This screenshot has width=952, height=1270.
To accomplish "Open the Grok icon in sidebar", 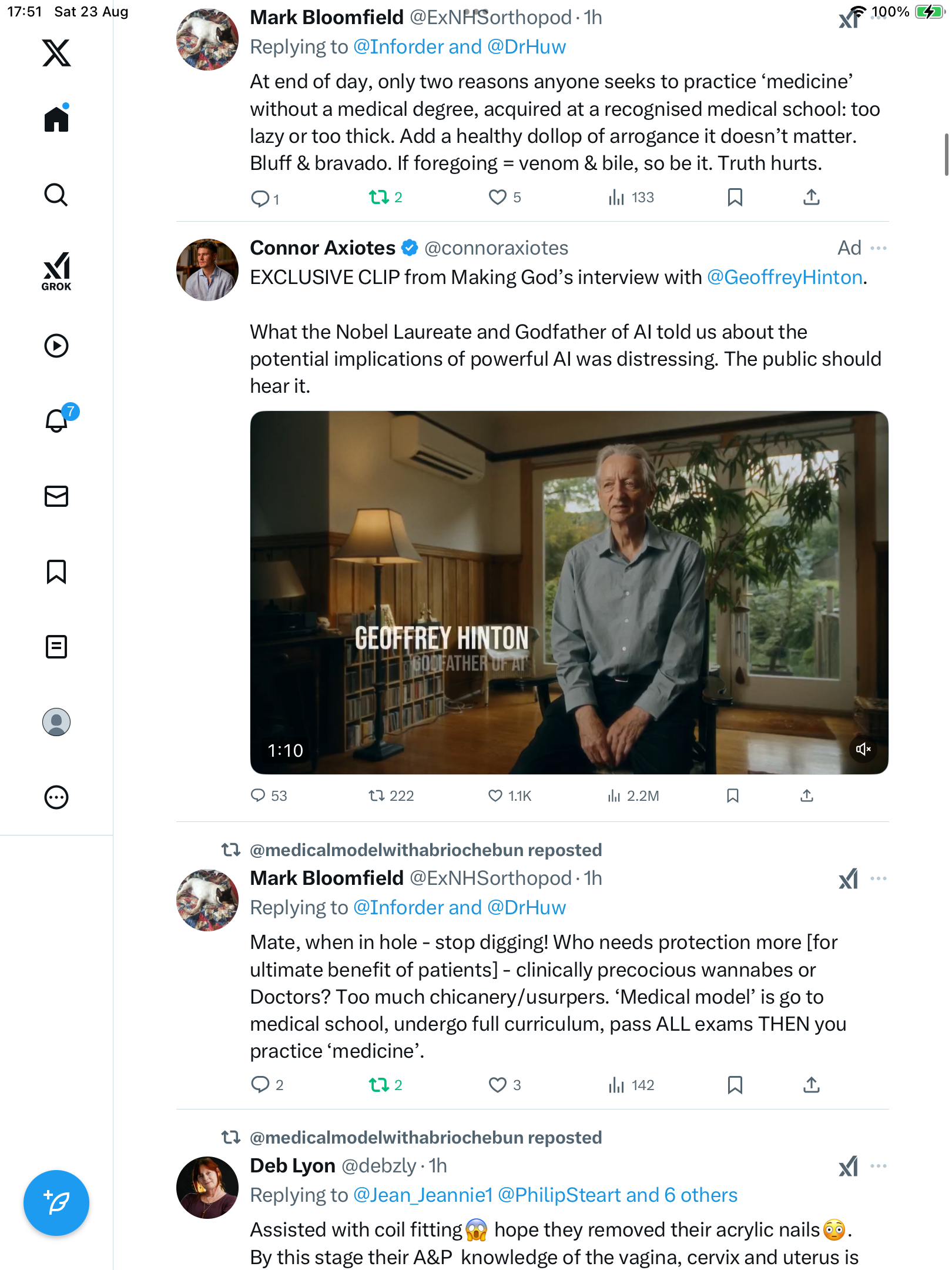I will click(56, 271).
